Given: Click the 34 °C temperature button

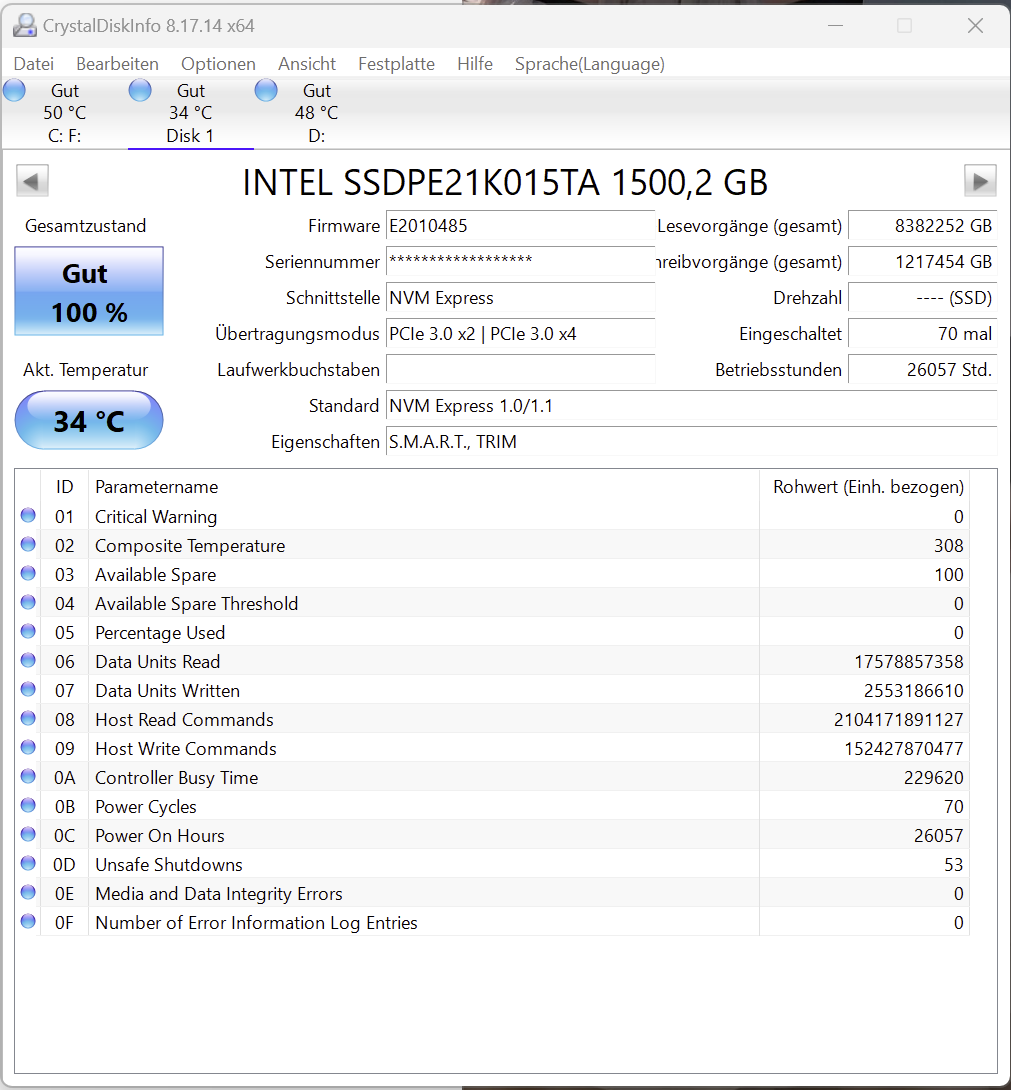Looking at the screenshot, I should click(x=89, y=420).
